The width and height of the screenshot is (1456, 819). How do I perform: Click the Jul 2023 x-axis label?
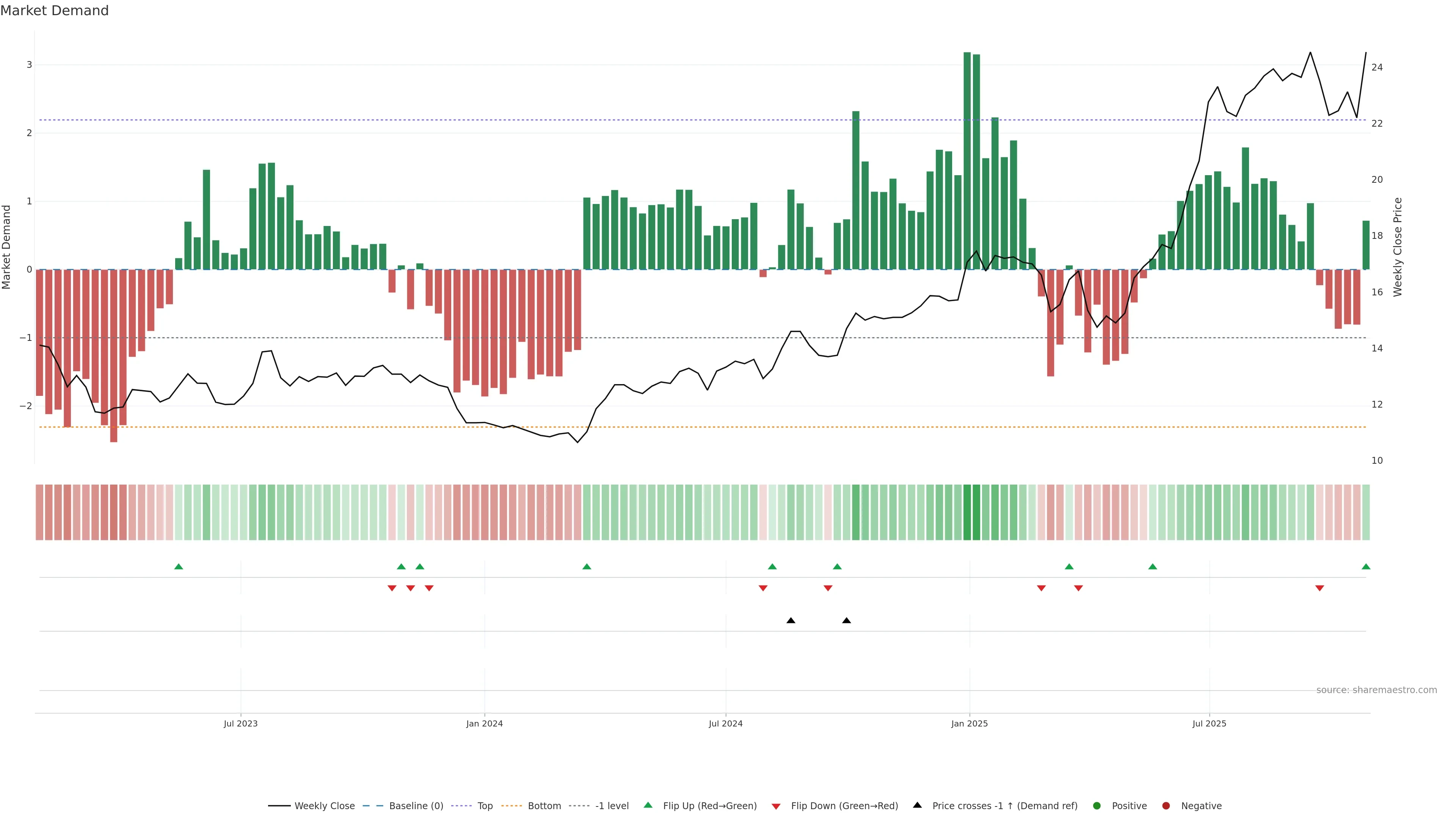(240, 723)
